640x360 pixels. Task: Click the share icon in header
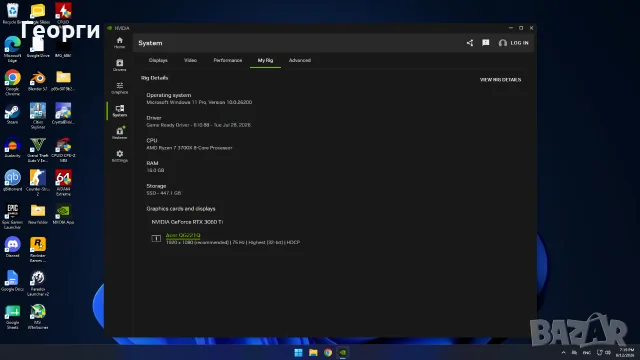coord(470,43)
